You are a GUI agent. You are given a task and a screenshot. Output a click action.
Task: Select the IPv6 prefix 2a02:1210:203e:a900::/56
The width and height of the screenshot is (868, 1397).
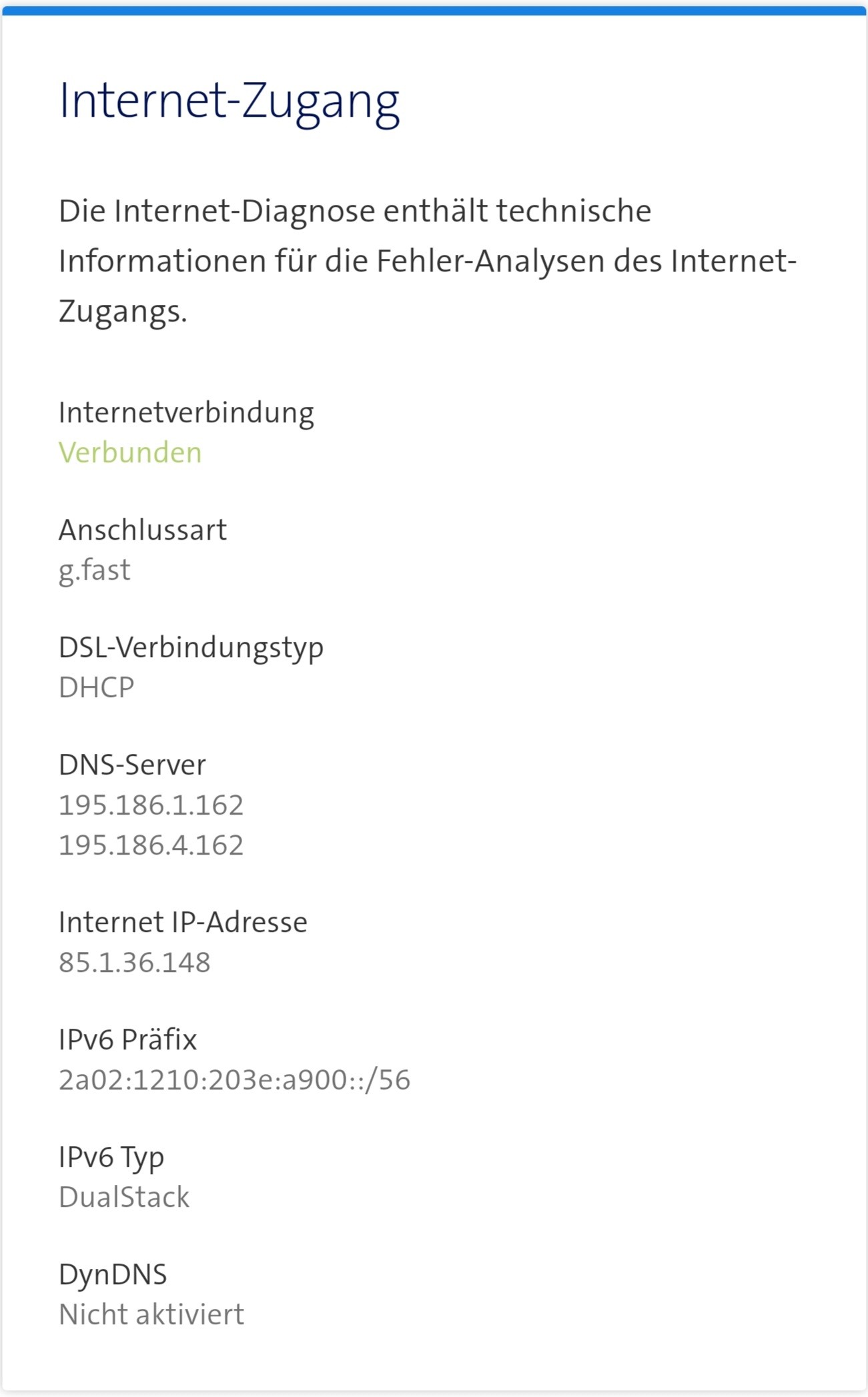pos(234,1079)
